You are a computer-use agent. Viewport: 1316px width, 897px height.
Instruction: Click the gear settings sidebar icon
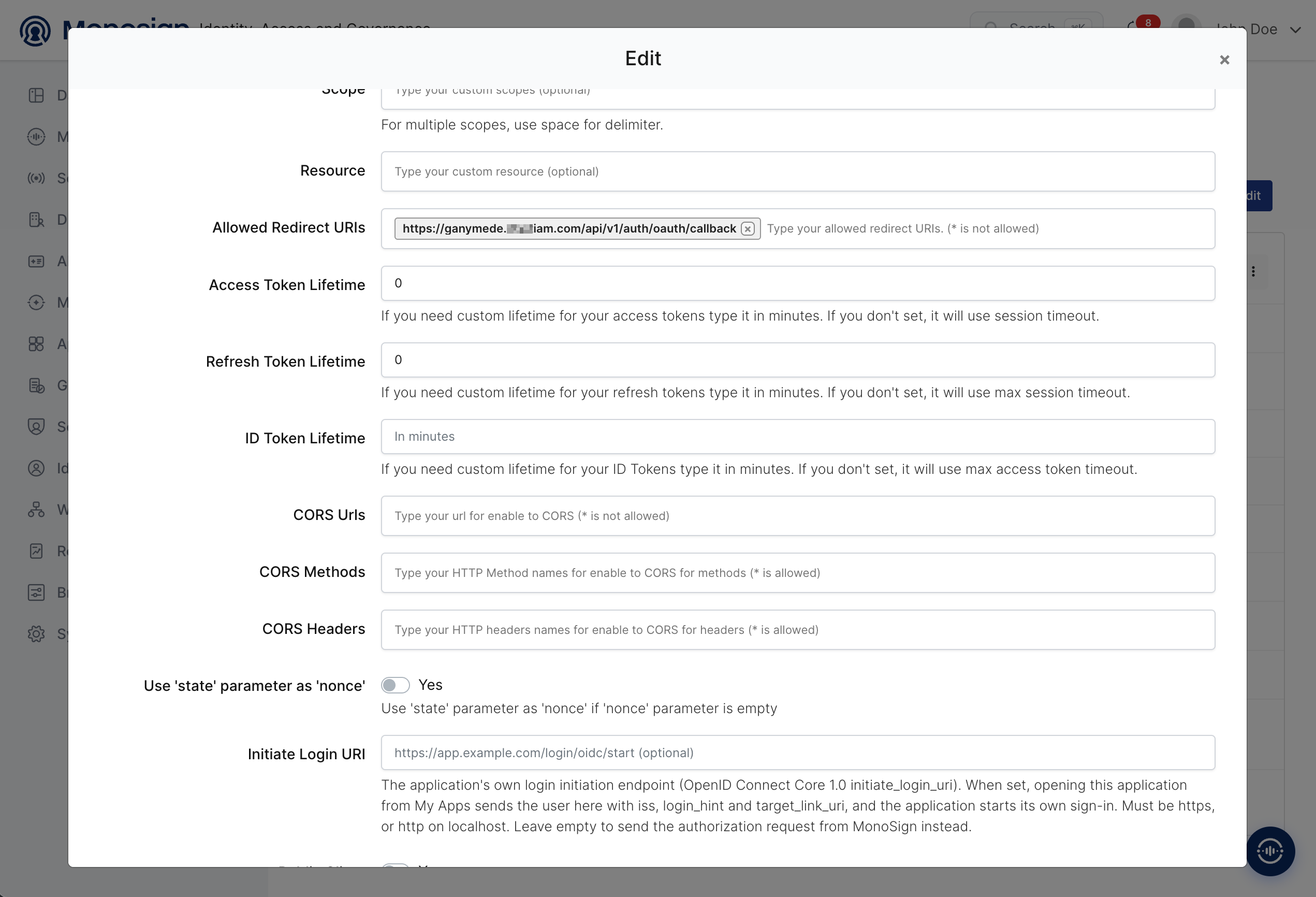click(x=36, y=633)
